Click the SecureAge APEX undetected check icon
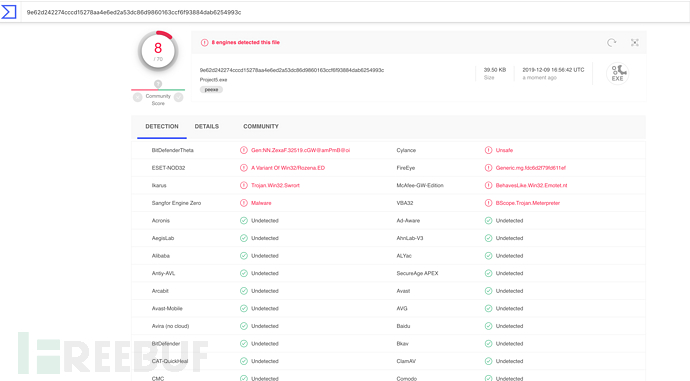The width and height of the screenshot is (690, 381). (x=488, y=273)
